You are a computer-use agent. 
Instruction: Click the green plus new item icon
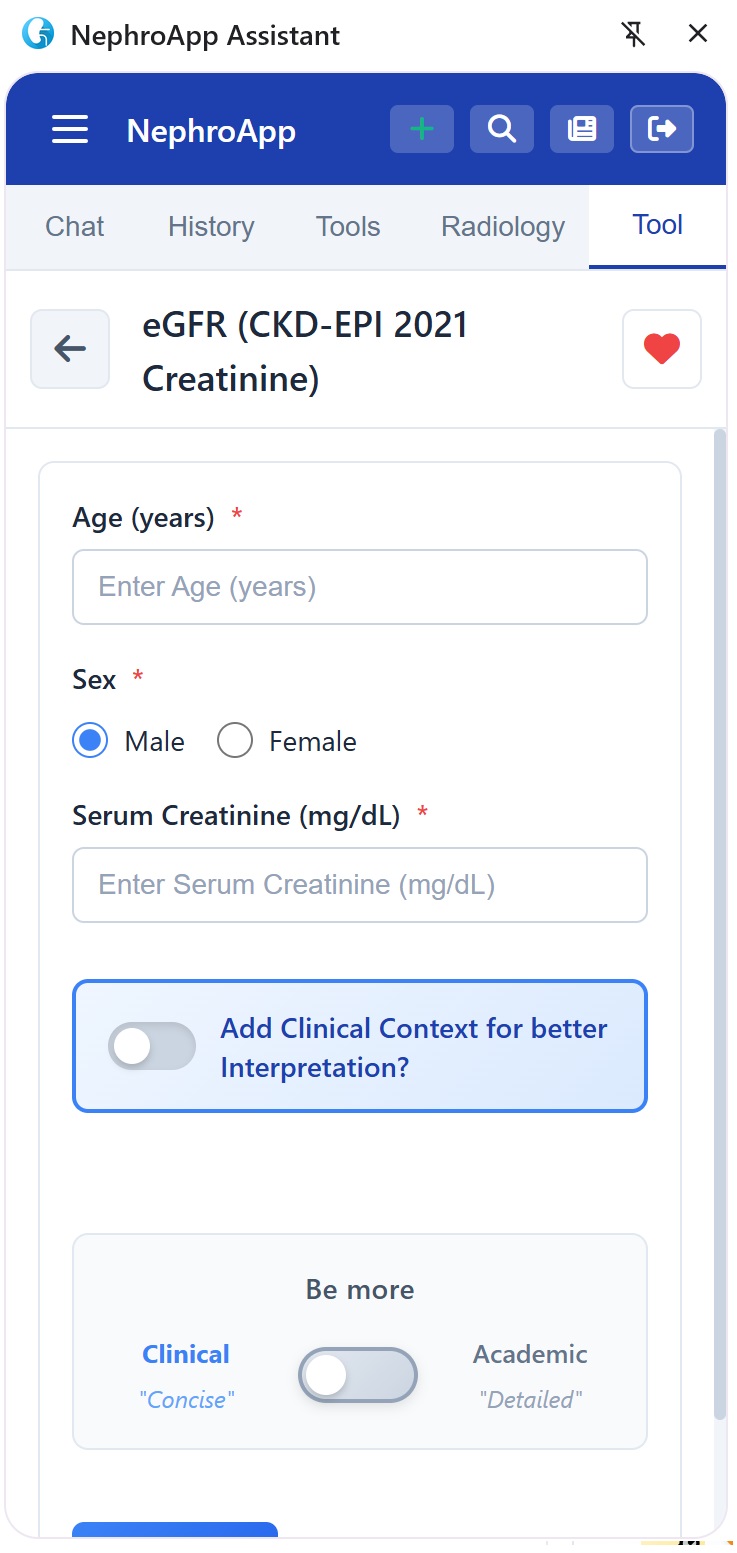[422, 129]
